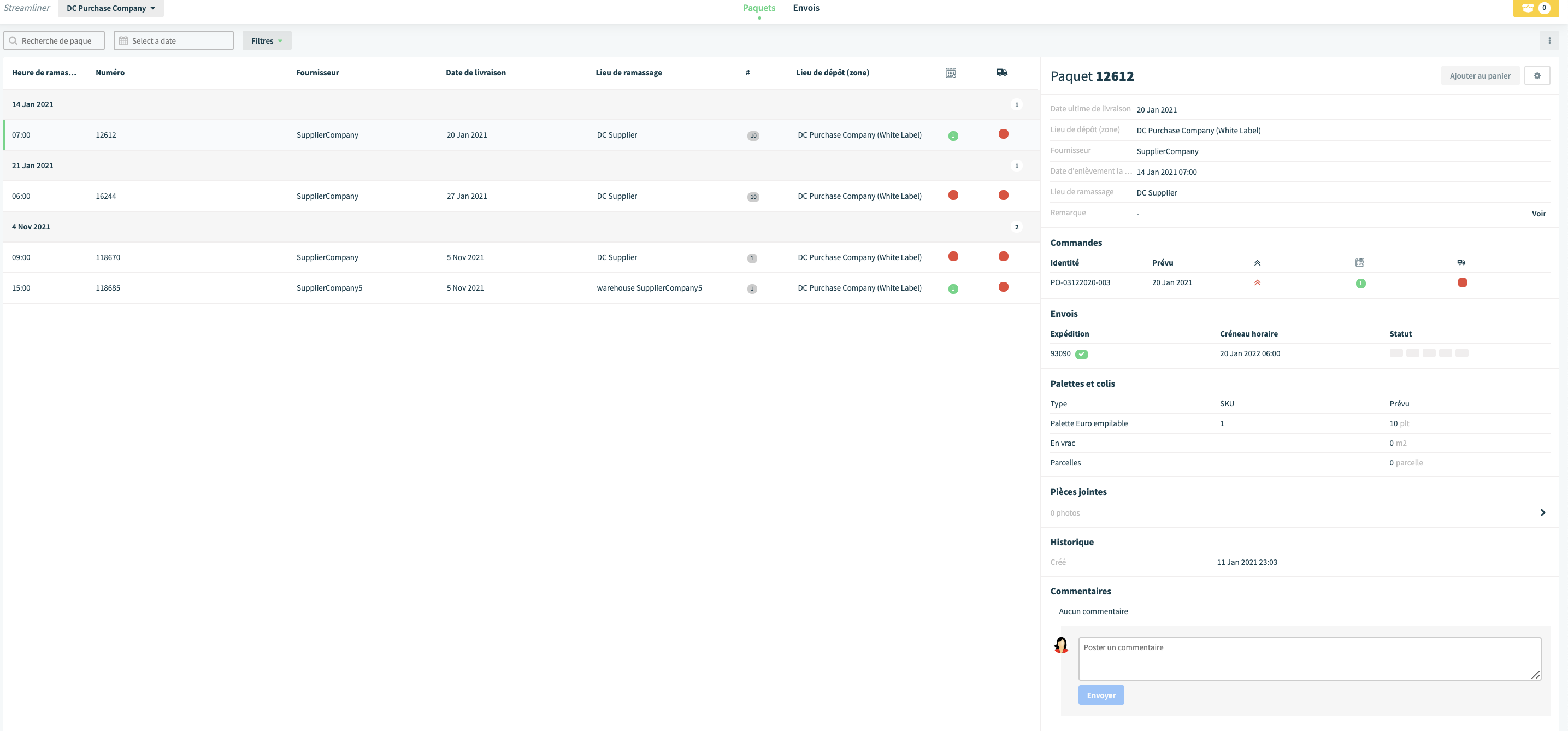The image size is (1568, 731).
Task: Click the user avatar beside comment box
Action: point(1061,645)
